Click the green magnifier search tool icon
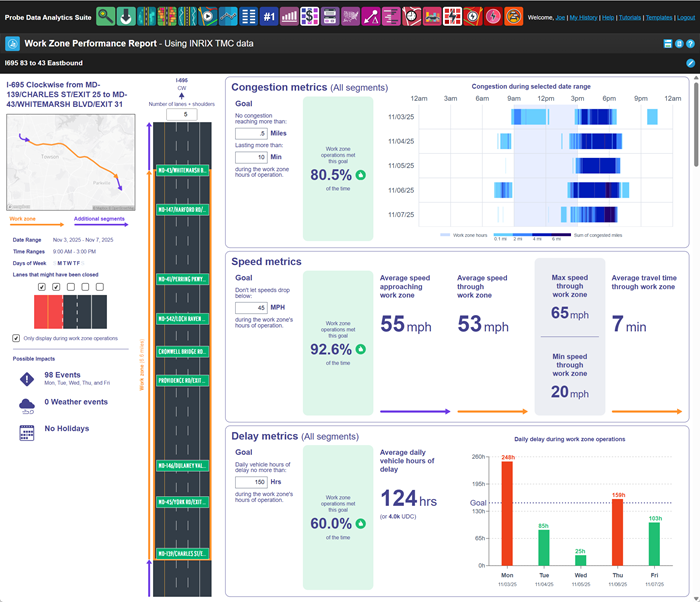This screenshot has height=602, width=700. coord(105,16)
